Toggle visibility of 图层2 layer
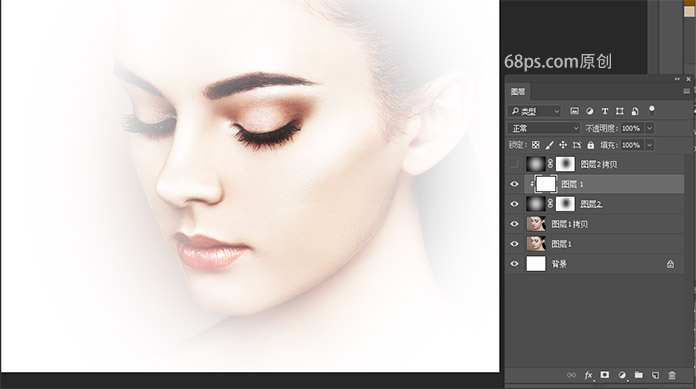Viewport: 696px width, 389px height. pos(514,204)
